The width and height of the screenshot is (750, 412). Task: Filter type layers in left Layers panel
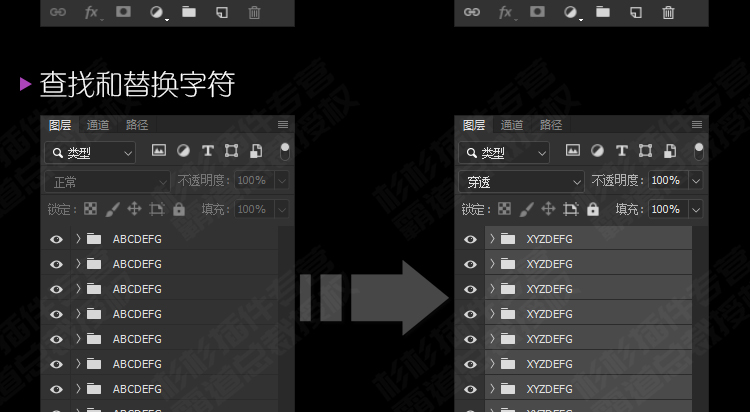(x=208, y=151)
